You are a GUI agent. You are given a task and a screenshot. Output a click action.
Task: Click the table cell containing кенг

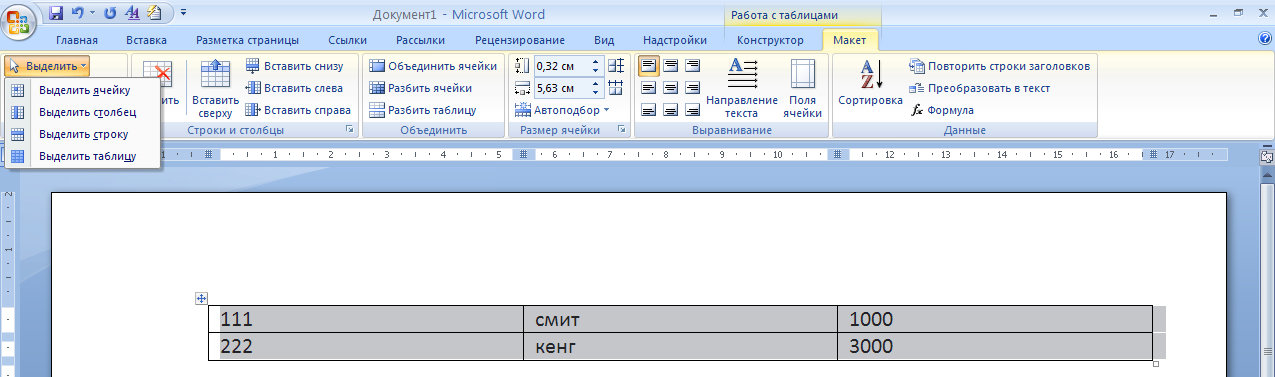680,346
